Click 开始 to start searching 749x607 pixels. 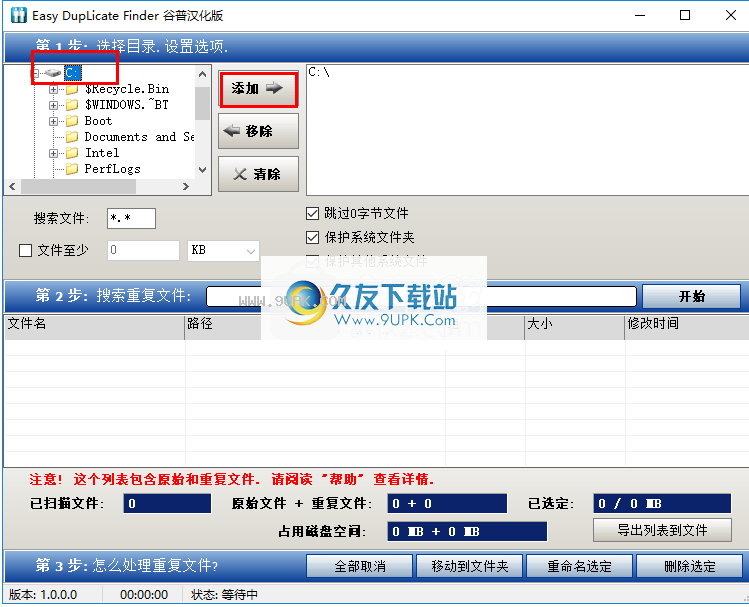[692, 297]
